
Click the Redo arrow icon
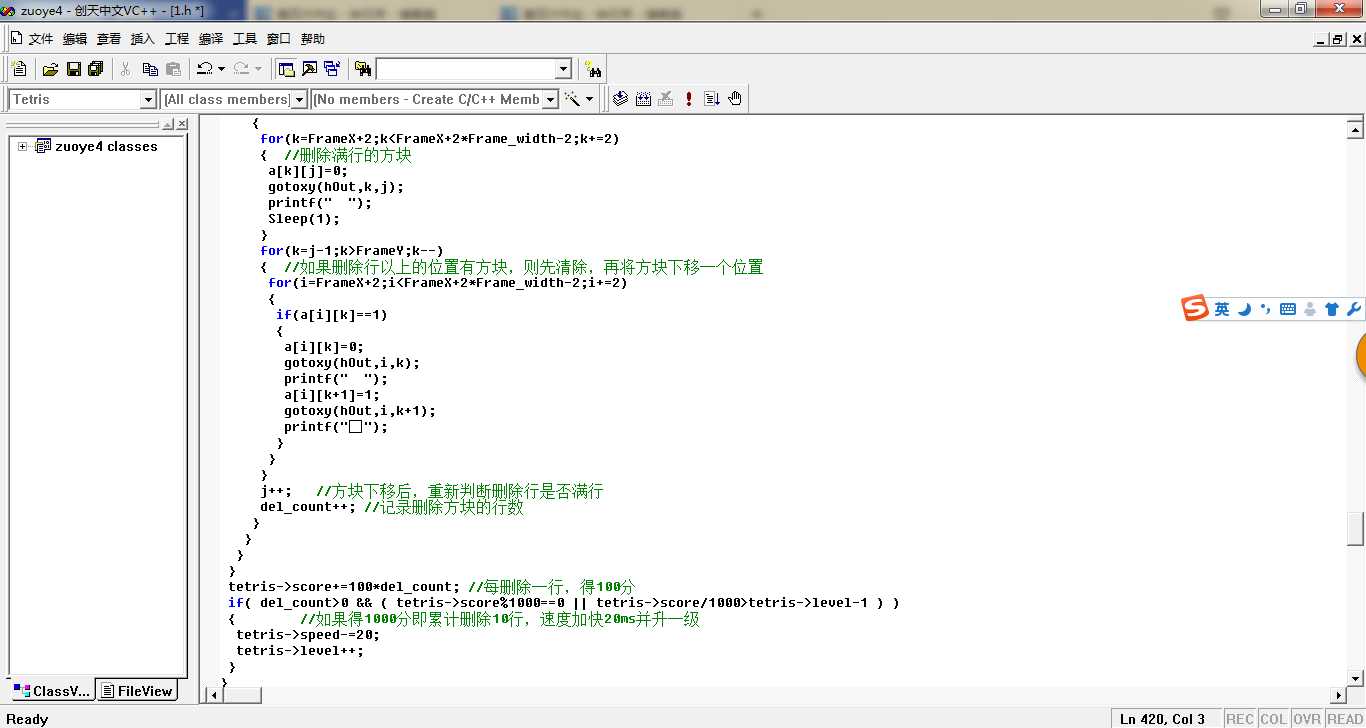click(x=241, y=69)
